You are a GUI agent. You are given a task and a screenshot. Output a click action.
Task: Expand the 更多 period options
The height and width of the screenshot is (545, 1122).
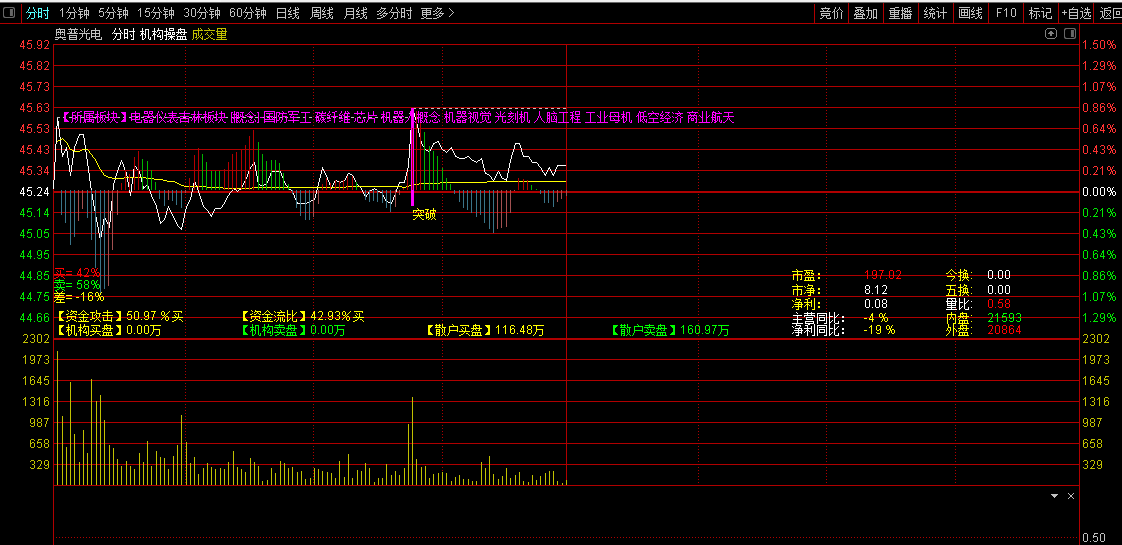(x=438, y=13)
